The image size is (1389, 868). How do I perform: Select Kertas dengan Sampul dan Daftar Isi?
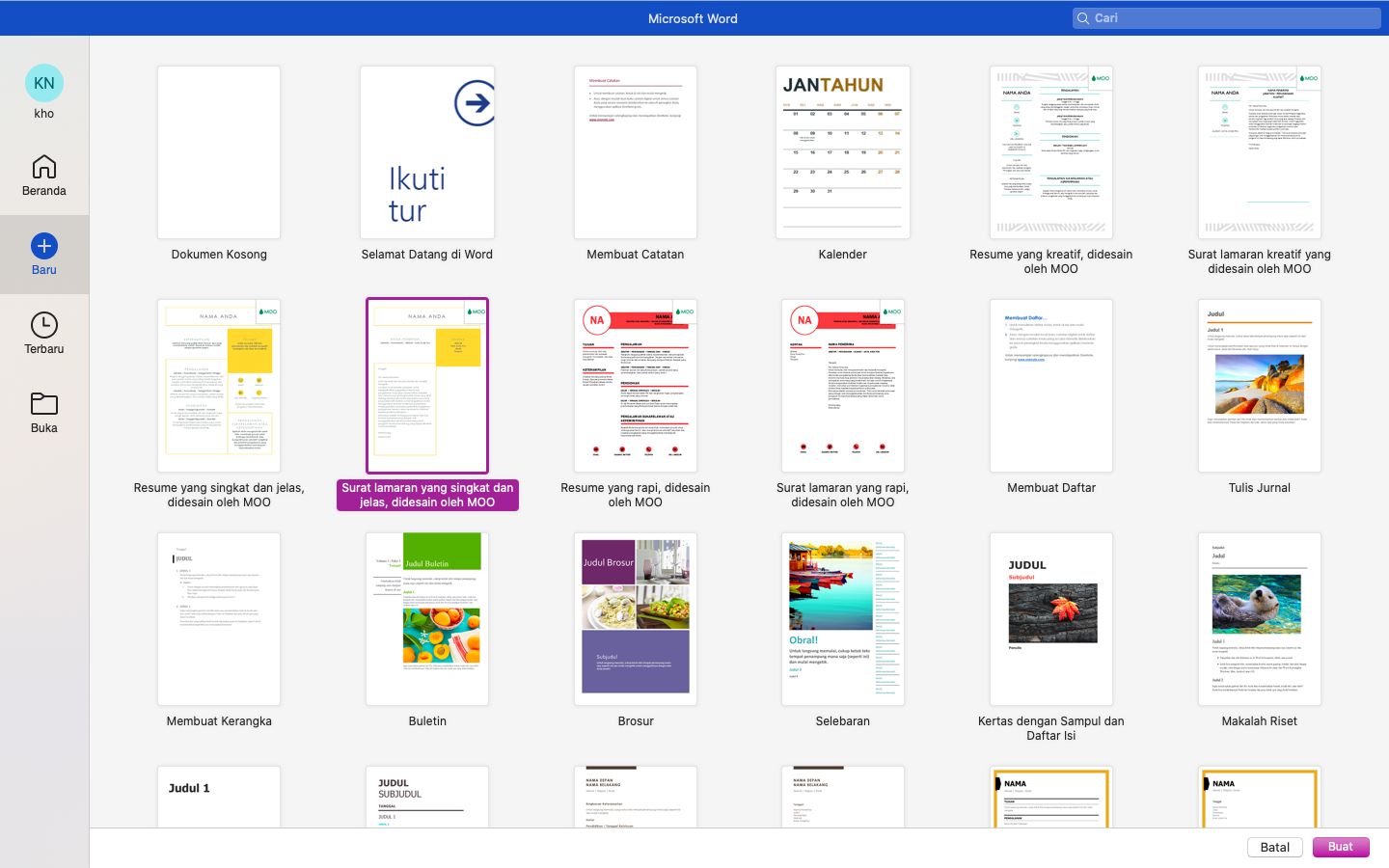tap(1051, 619)
